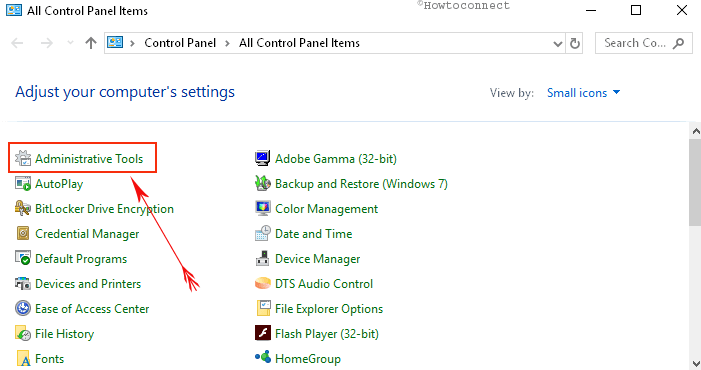Open the Administrative Tools icon
This screenshot has height=370, width=701.
click(x=23, y=159)
